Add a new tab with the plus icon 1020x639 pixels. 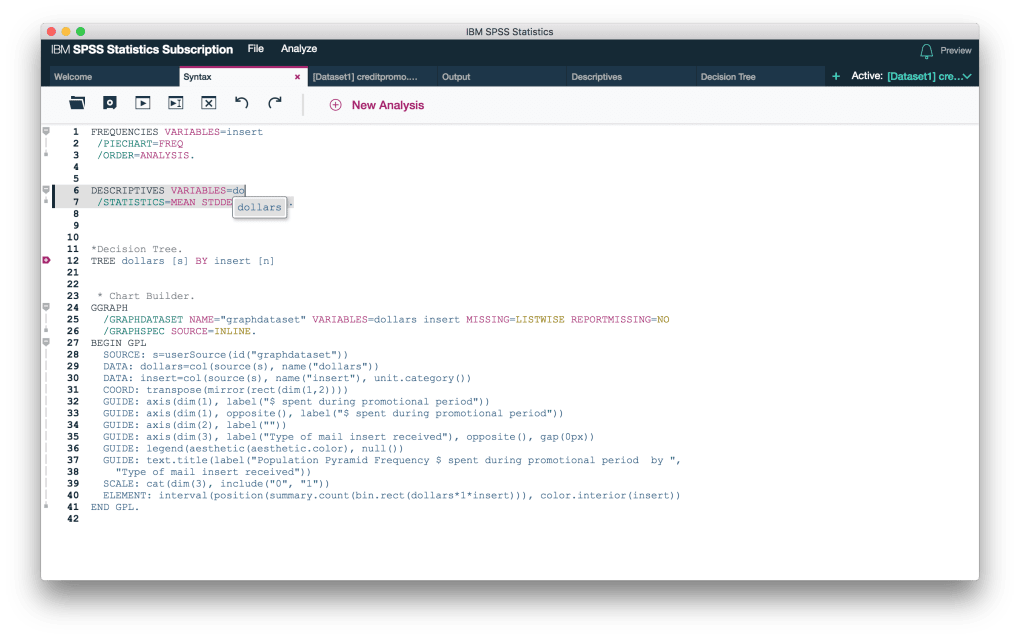pyautogui.click(x=836, y=76)
